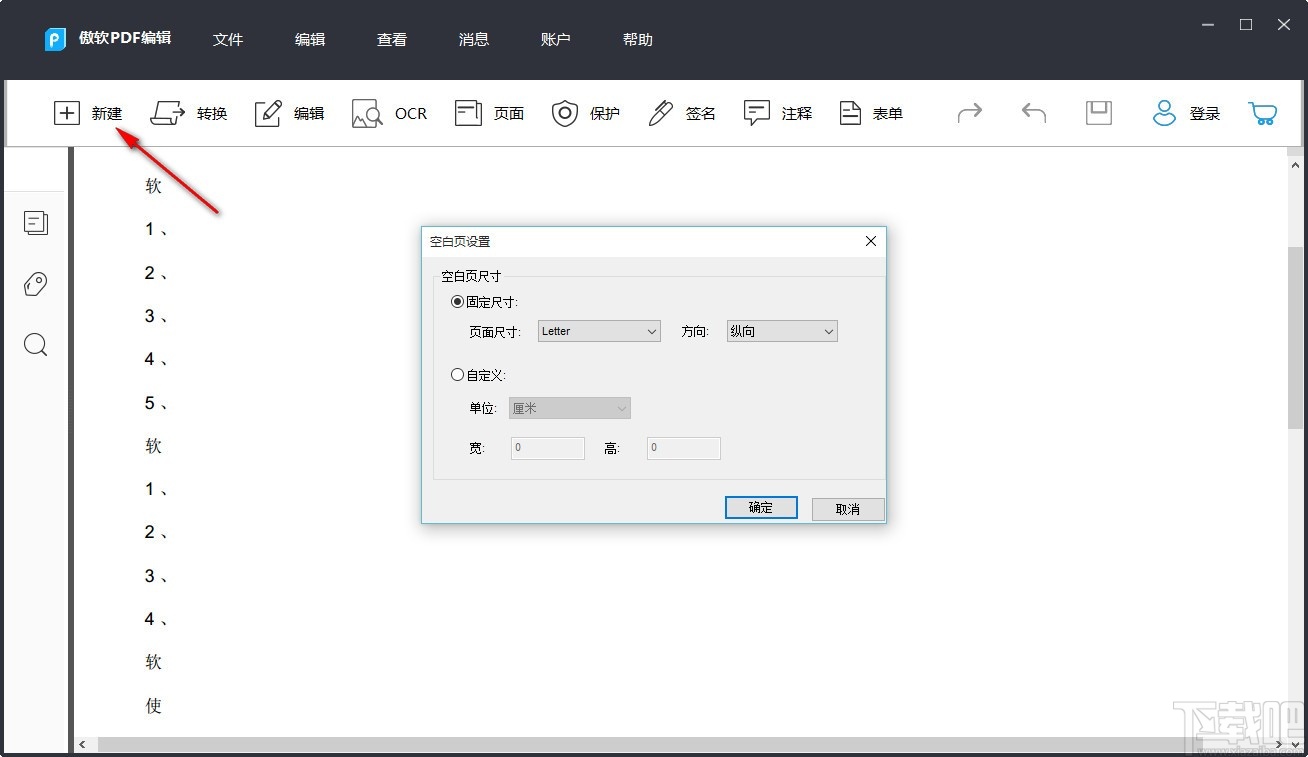Open the 方向 orientation dropdown
The width and height of the screenshot is (1308, 757).
point(781,330)
